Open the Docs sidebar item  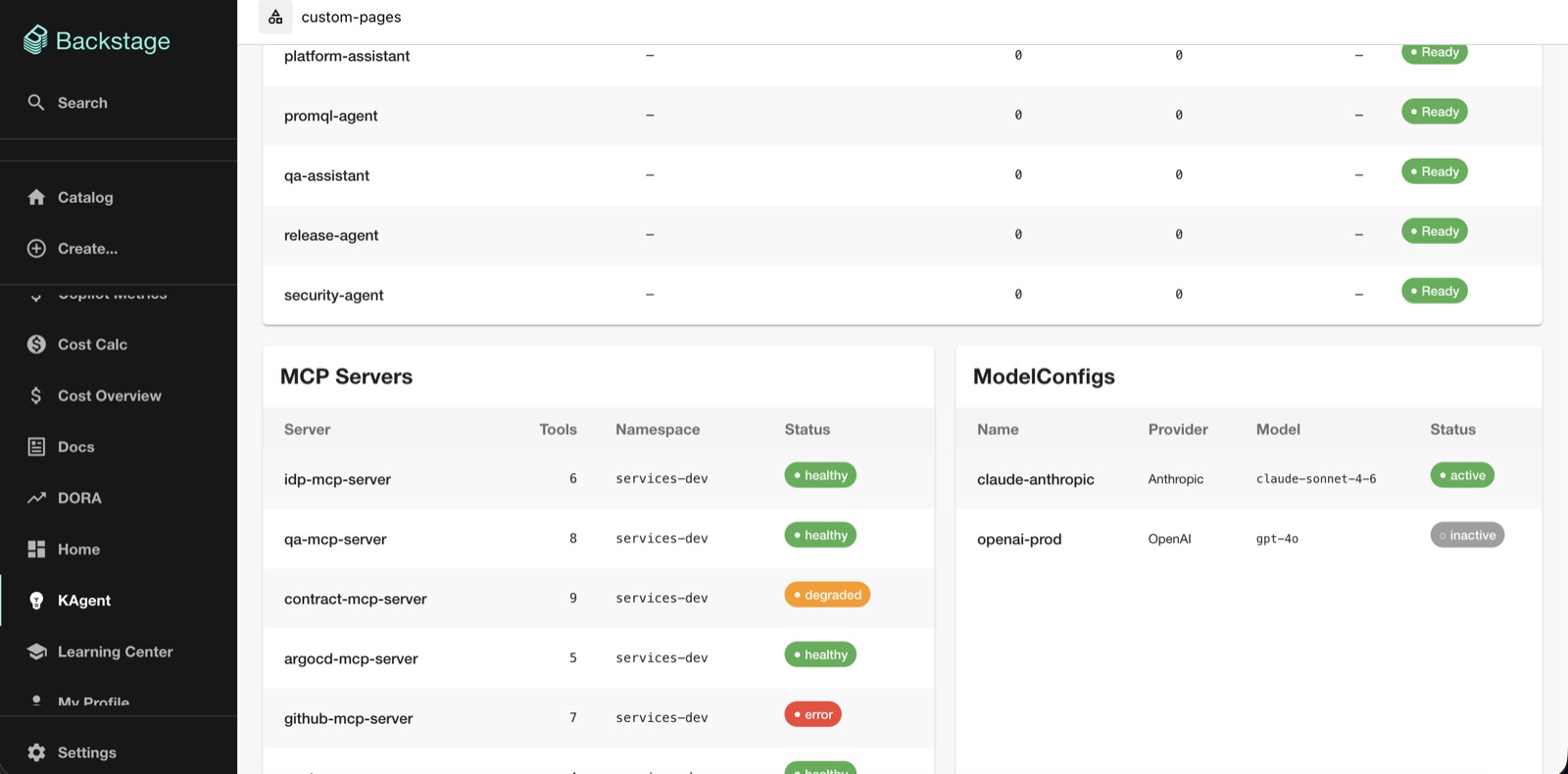click(x=119, y=447)
